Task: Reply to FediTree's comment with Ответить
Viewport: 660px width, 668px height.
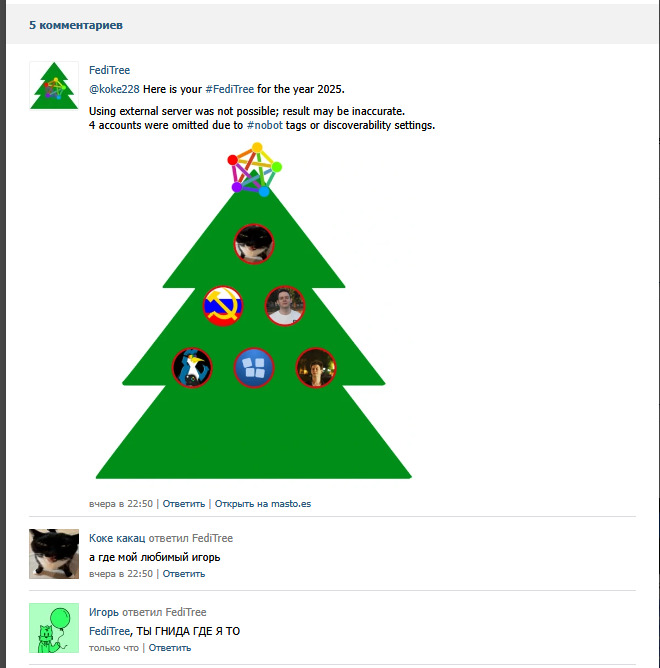Action: (184, 504)
